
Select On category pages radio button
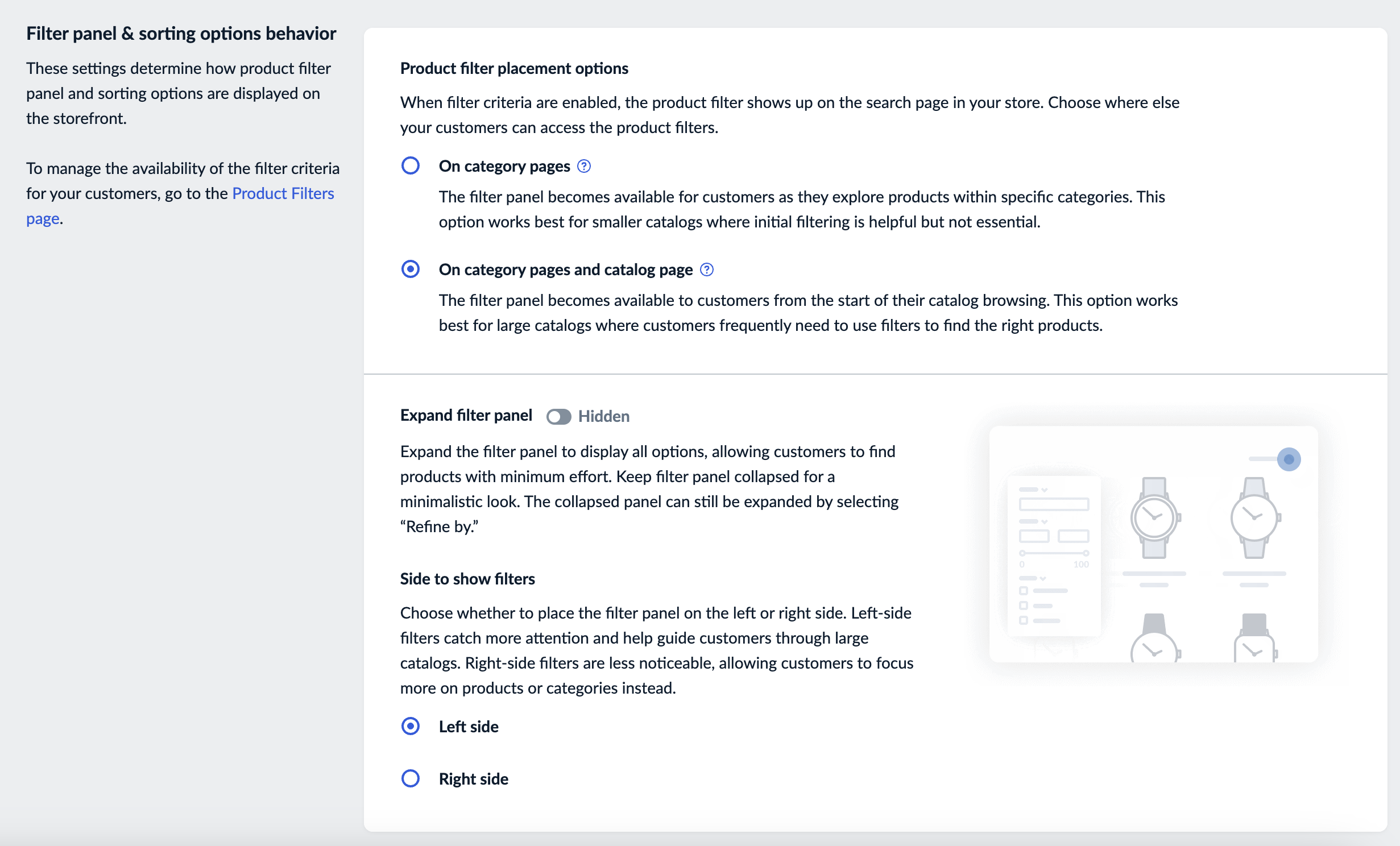[411, 166]
